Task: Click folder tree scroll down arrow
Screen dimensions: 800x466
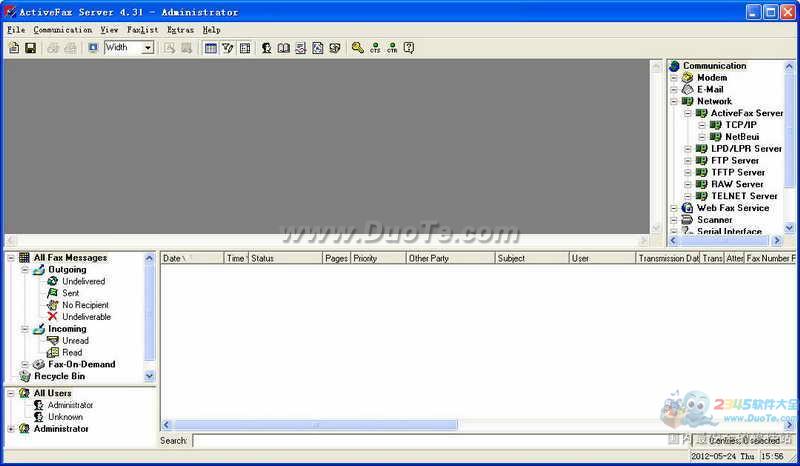Action: (149, 376)
